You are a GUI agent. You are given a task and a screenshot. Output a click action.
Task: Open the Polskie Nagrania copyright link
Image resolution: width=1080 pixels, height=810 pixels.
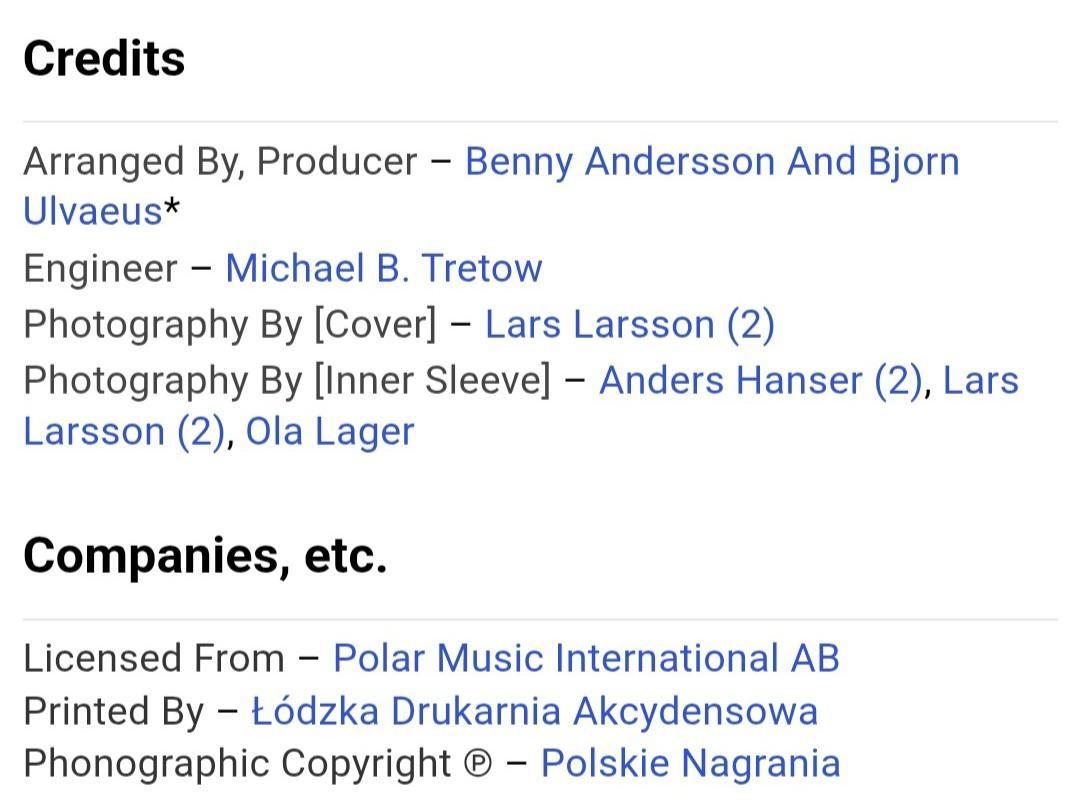(690, 764)
